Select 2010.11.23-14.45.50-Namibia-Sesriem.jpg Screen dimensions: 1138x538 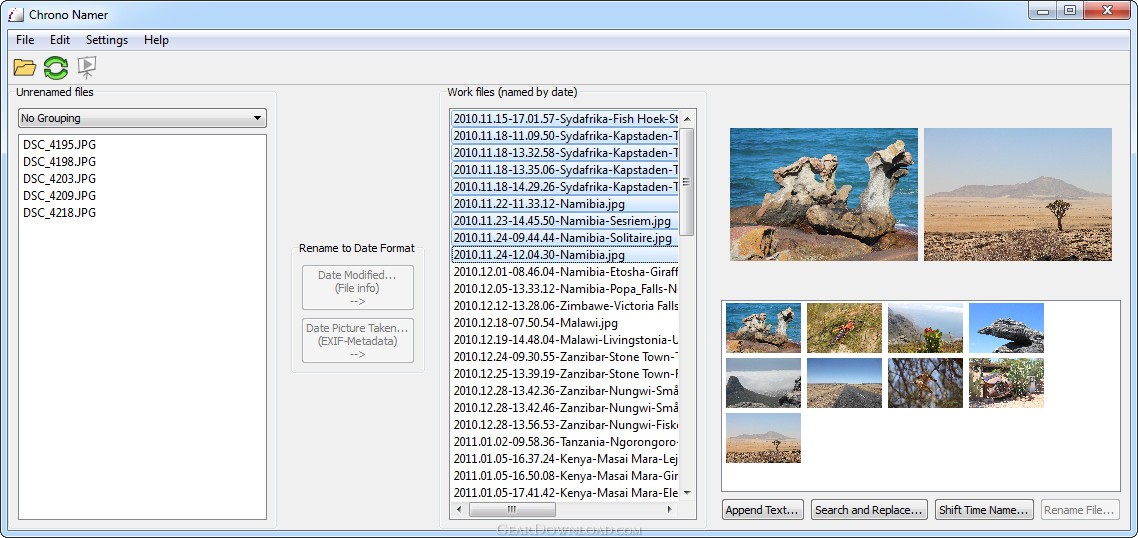(x=565, y=221)
